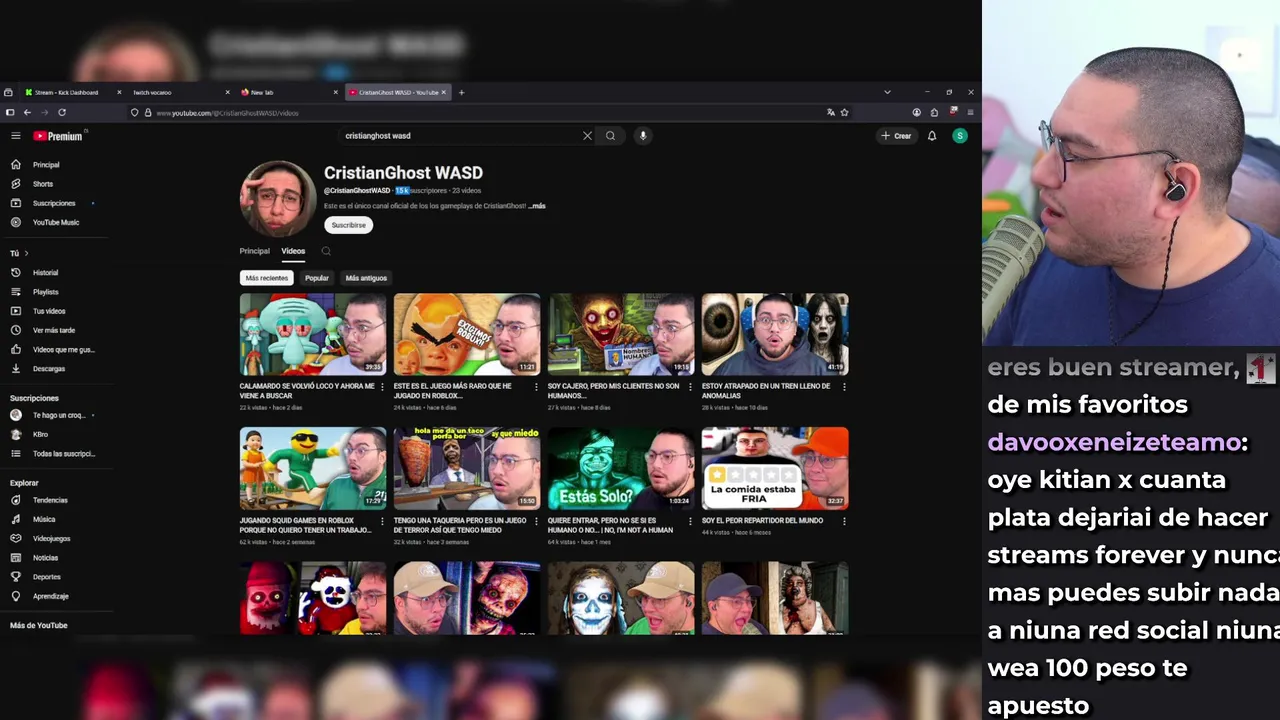
Task: Reload the page in browser toolbar
Action: 62,113
